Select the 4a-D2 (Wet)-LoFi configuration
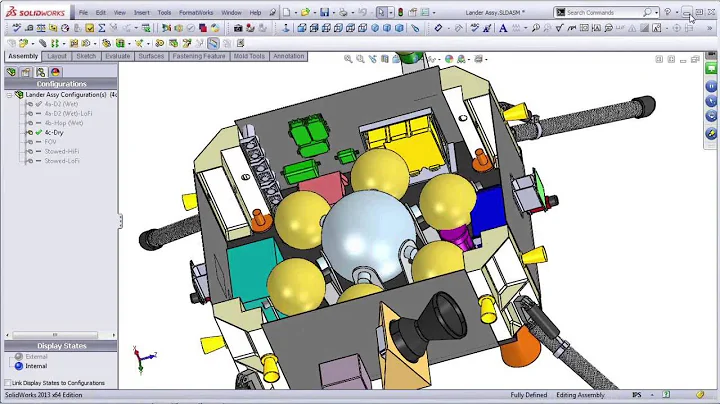Viewport: 720px width, 404px height. coord(68,113)
